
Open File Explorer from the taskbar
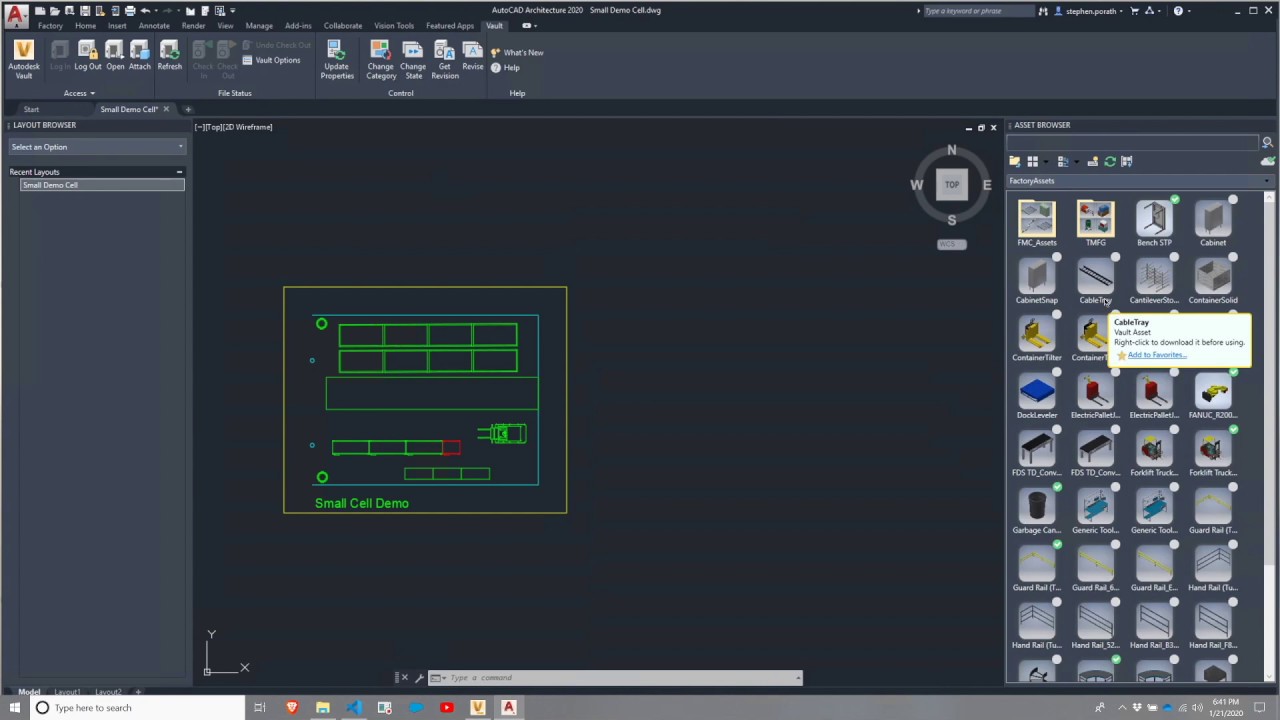pos(323,708)
